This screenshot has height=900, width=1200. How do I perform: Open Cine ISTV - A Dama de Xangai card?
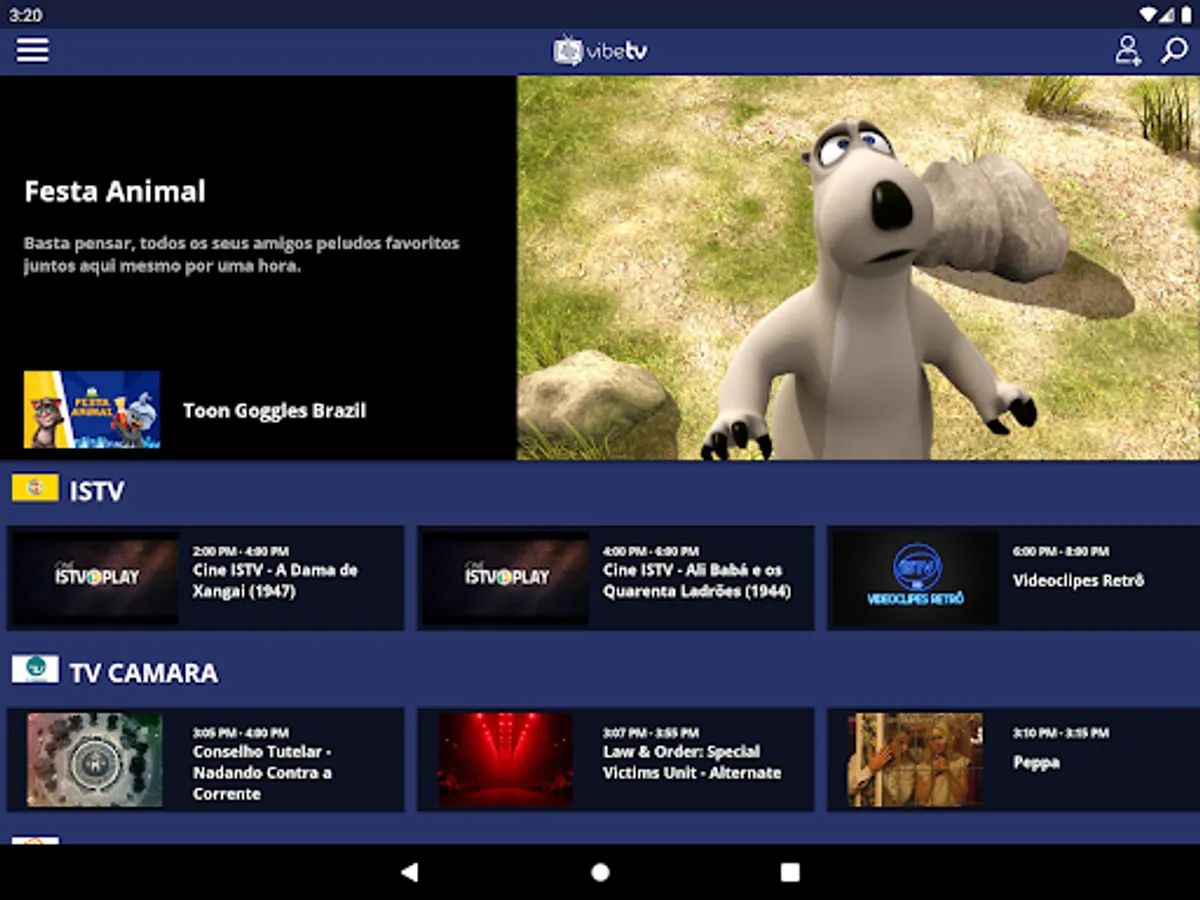click(x=205, y=578)
